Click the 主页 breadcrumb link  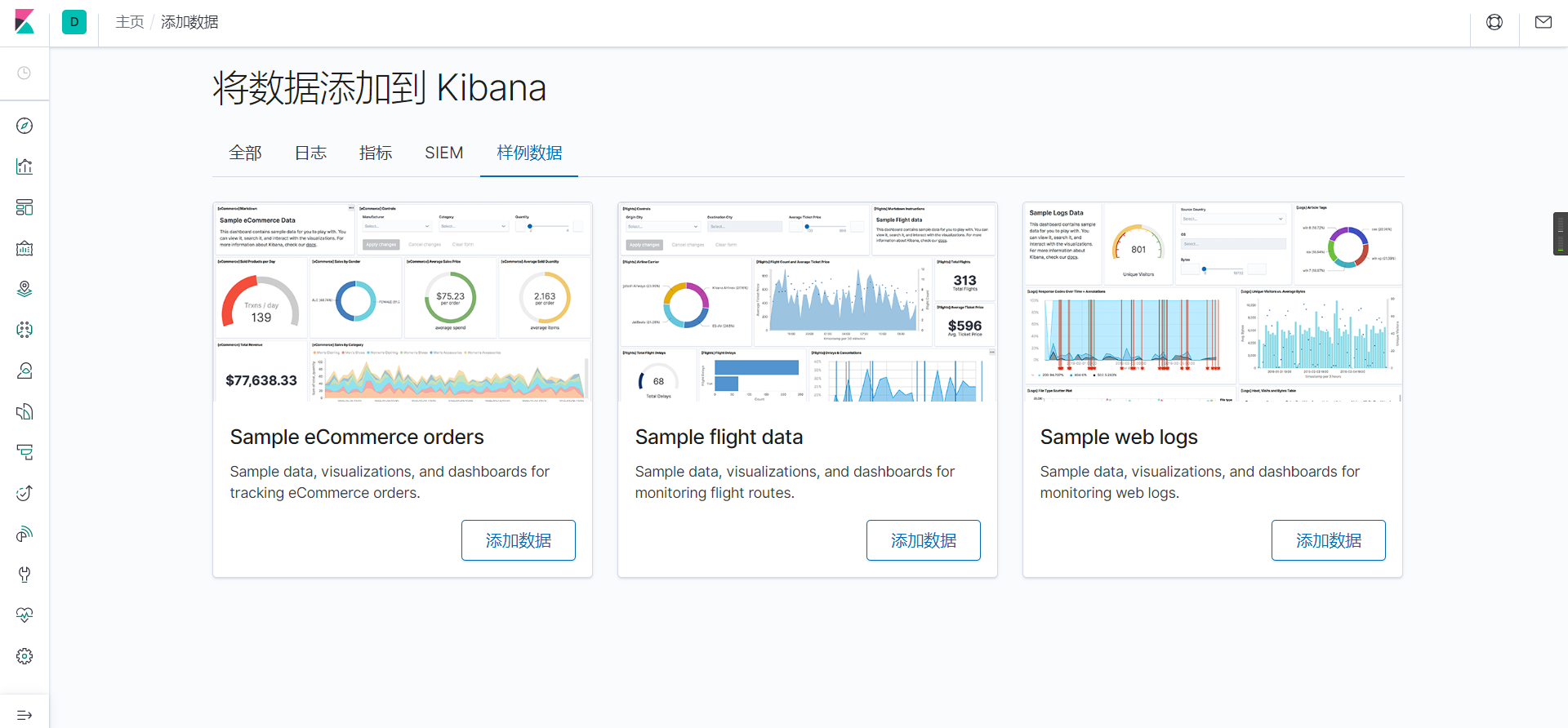[x=130, y=22]
